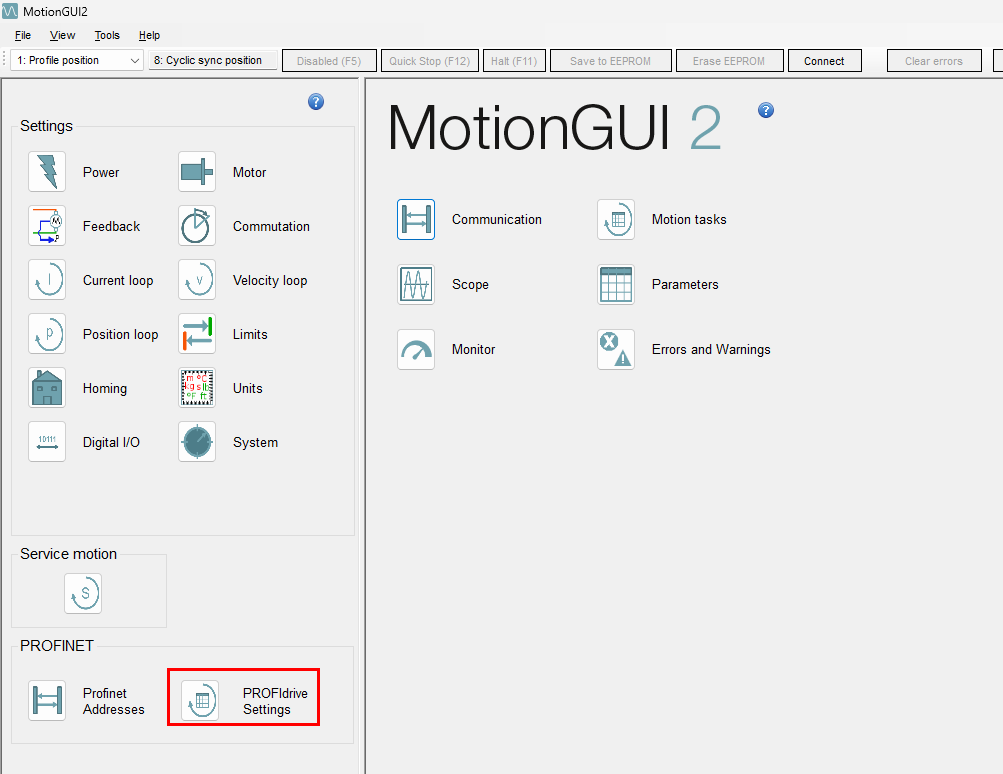Click the Digital I/O label
The width and height of the screenshot is (1003, 774).
pyautogui.click(x=111, y=443)
